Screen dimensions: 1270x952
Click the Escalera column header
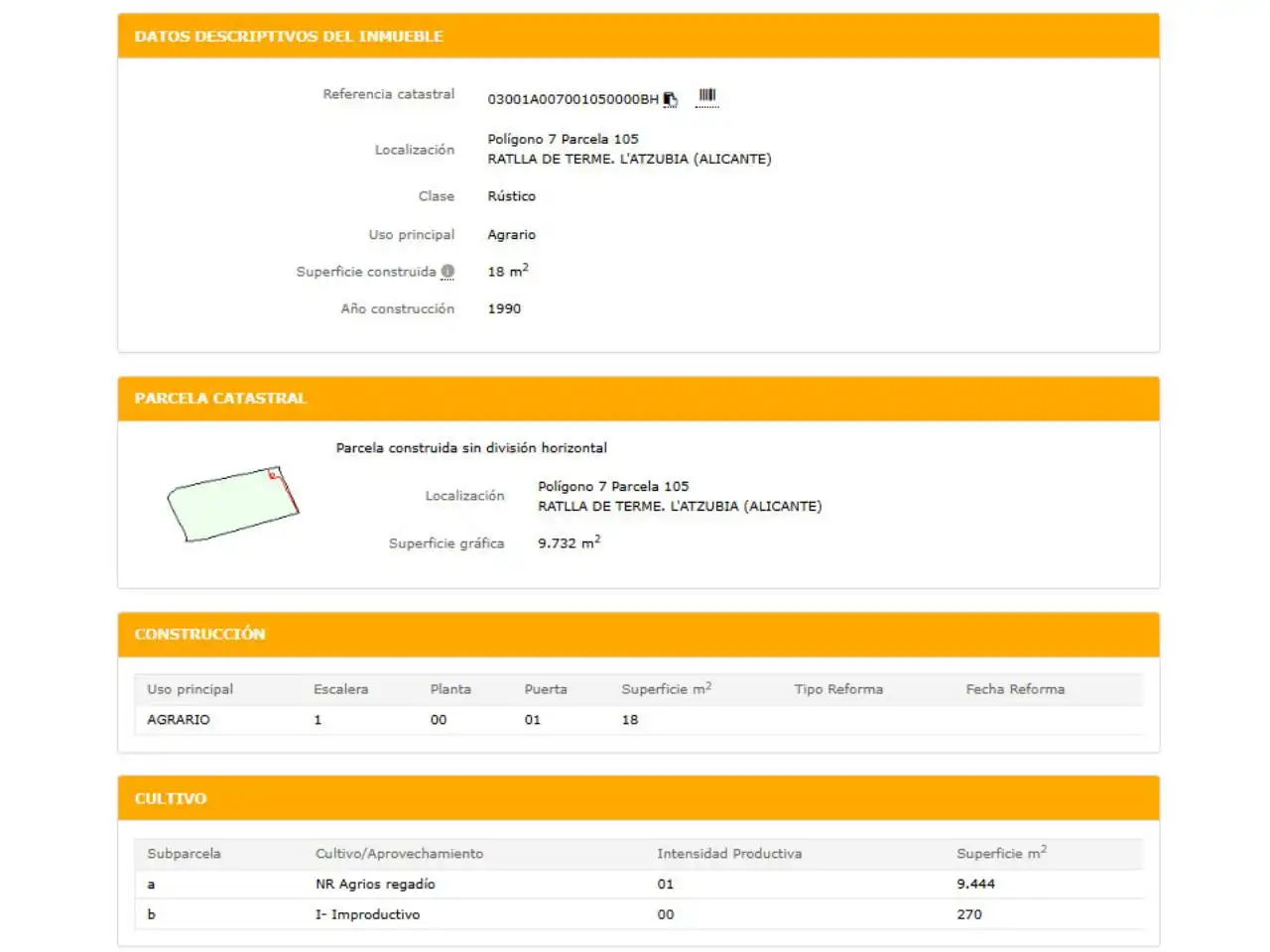coord(340,689)
